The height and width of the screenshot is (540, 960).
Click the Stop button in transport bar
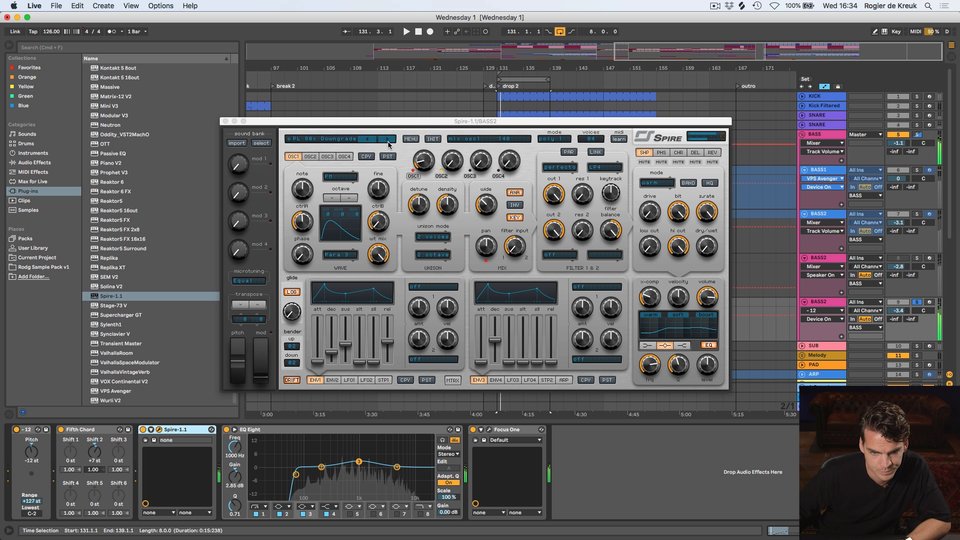pyautogui.click(x=418, y=31)
